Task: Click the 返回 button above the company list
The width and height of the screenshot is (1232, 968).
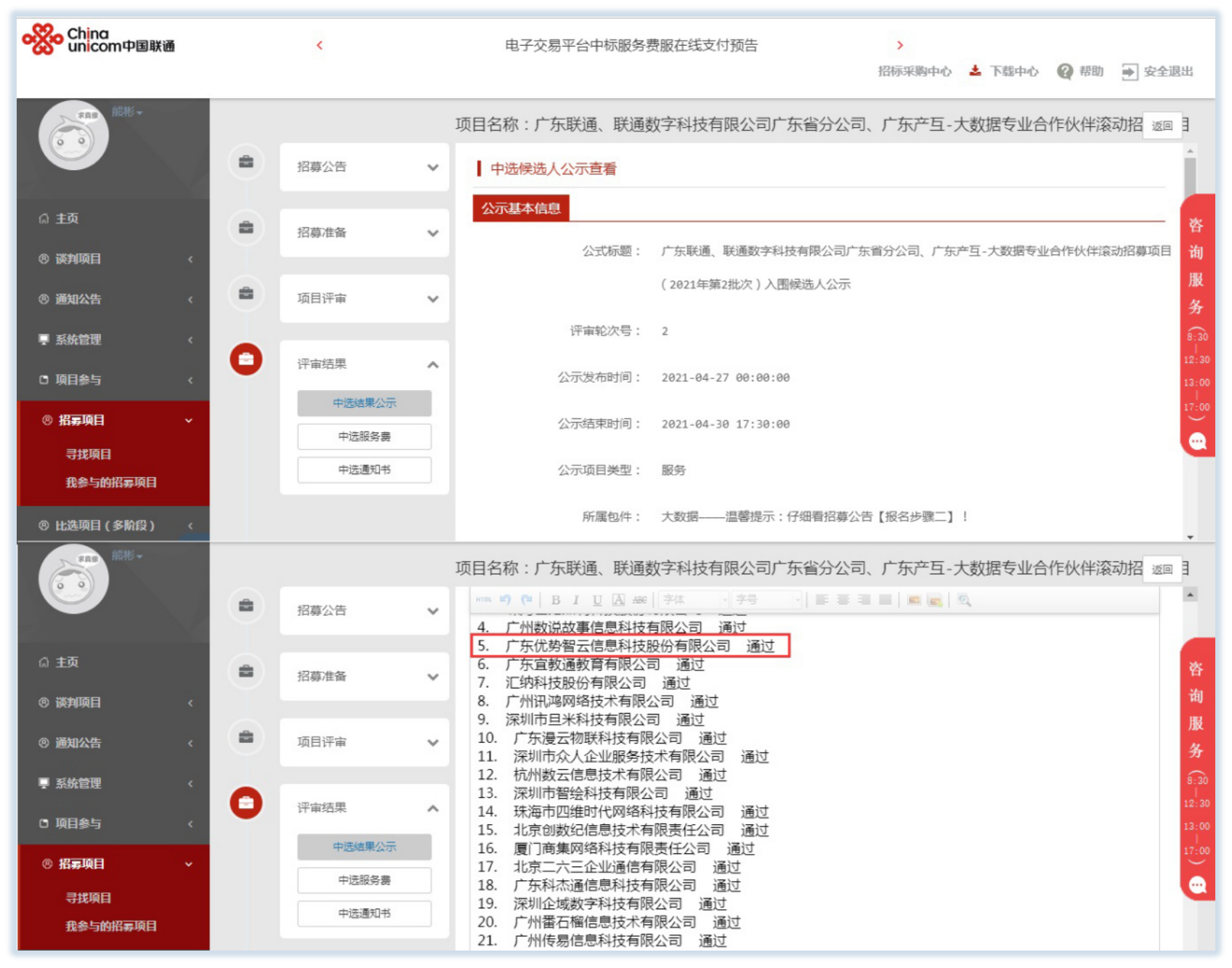Action: coord(1162,569)
